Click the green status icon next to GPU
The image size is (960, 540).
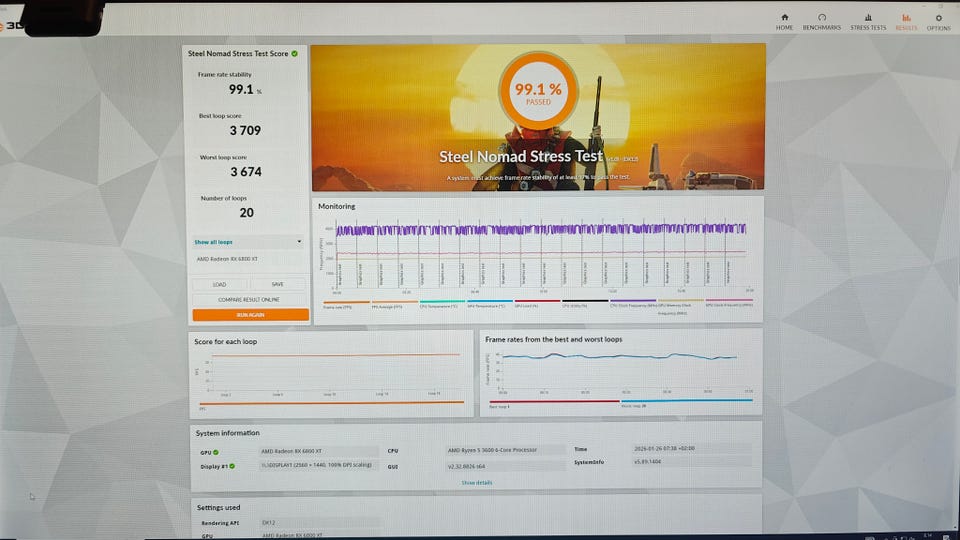(x=216, y=452)
